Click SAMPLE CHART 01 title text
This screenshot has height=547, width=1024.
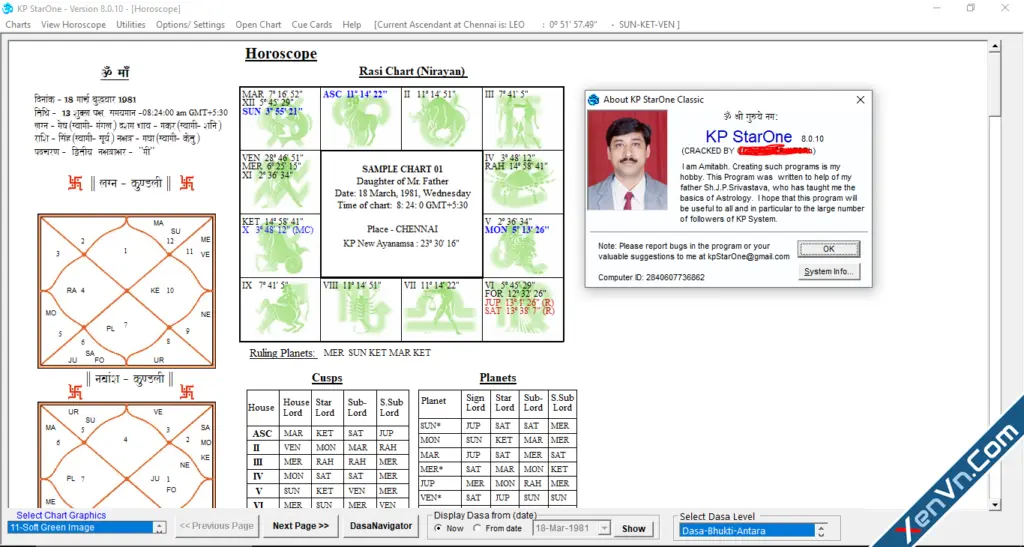(x=402, y=169)
